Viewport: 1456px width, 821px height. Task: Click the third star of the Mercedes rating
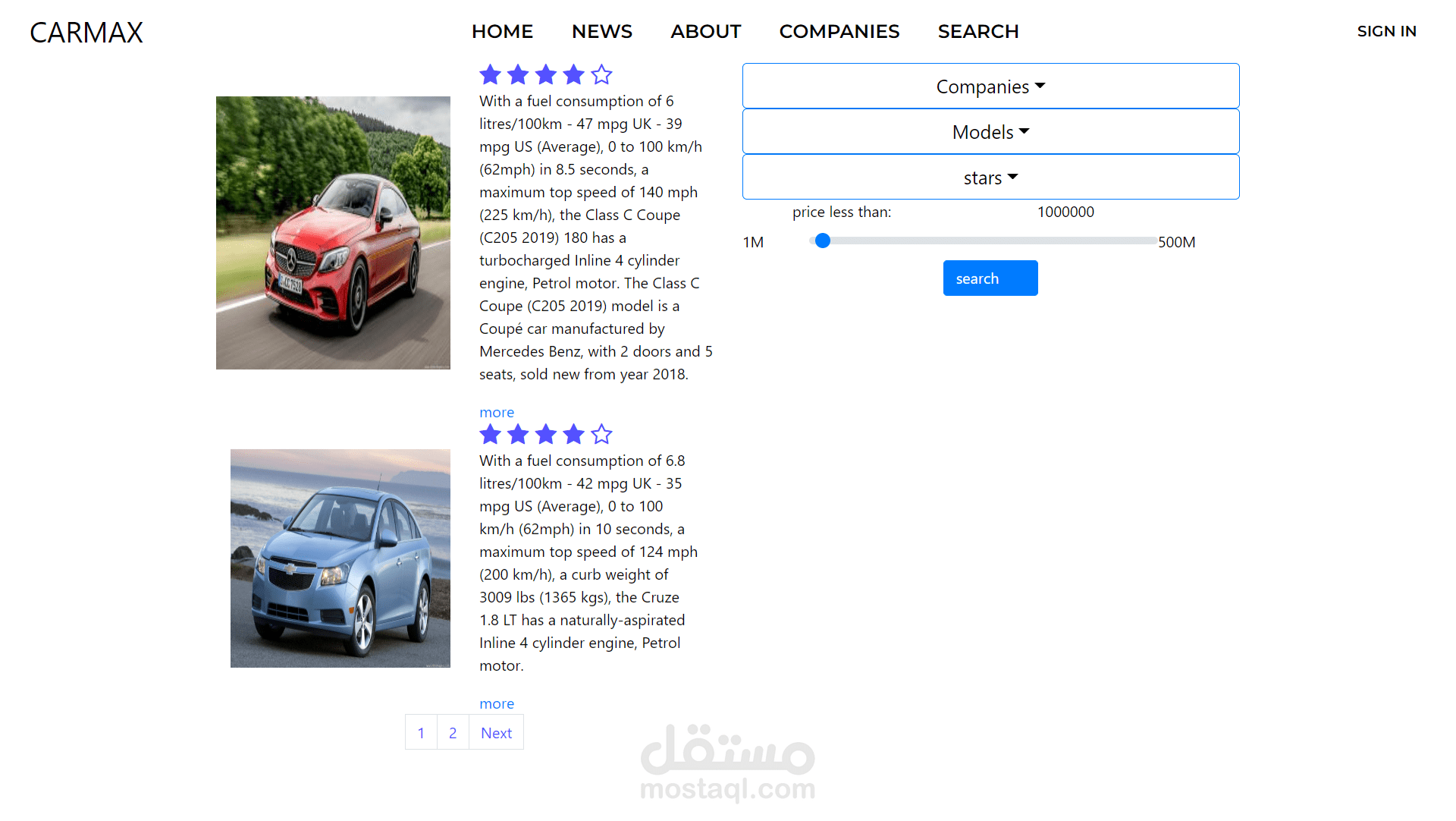(x=546, y=74)
